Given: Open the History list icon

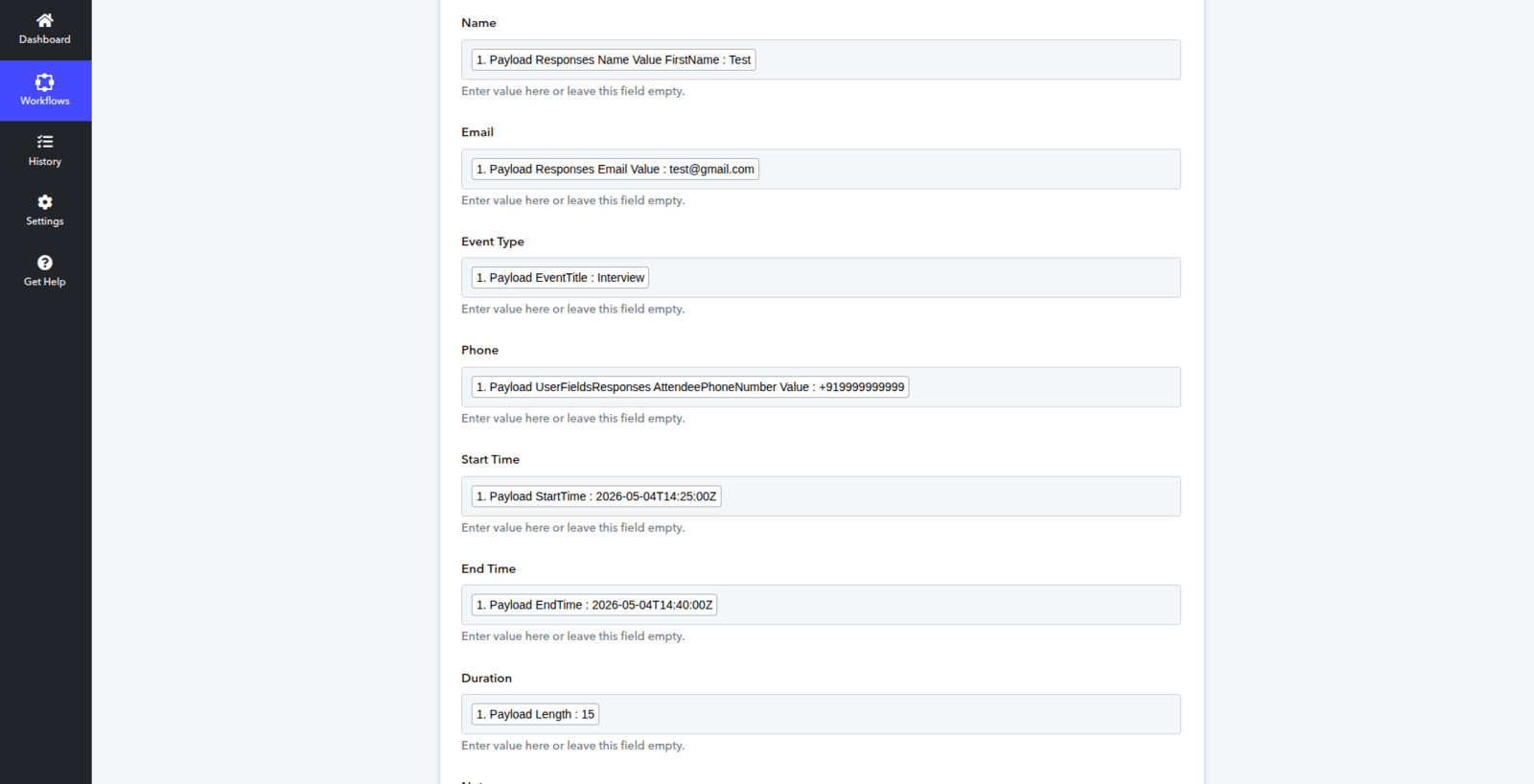Looking at the screenshot, I should point(45,142).
